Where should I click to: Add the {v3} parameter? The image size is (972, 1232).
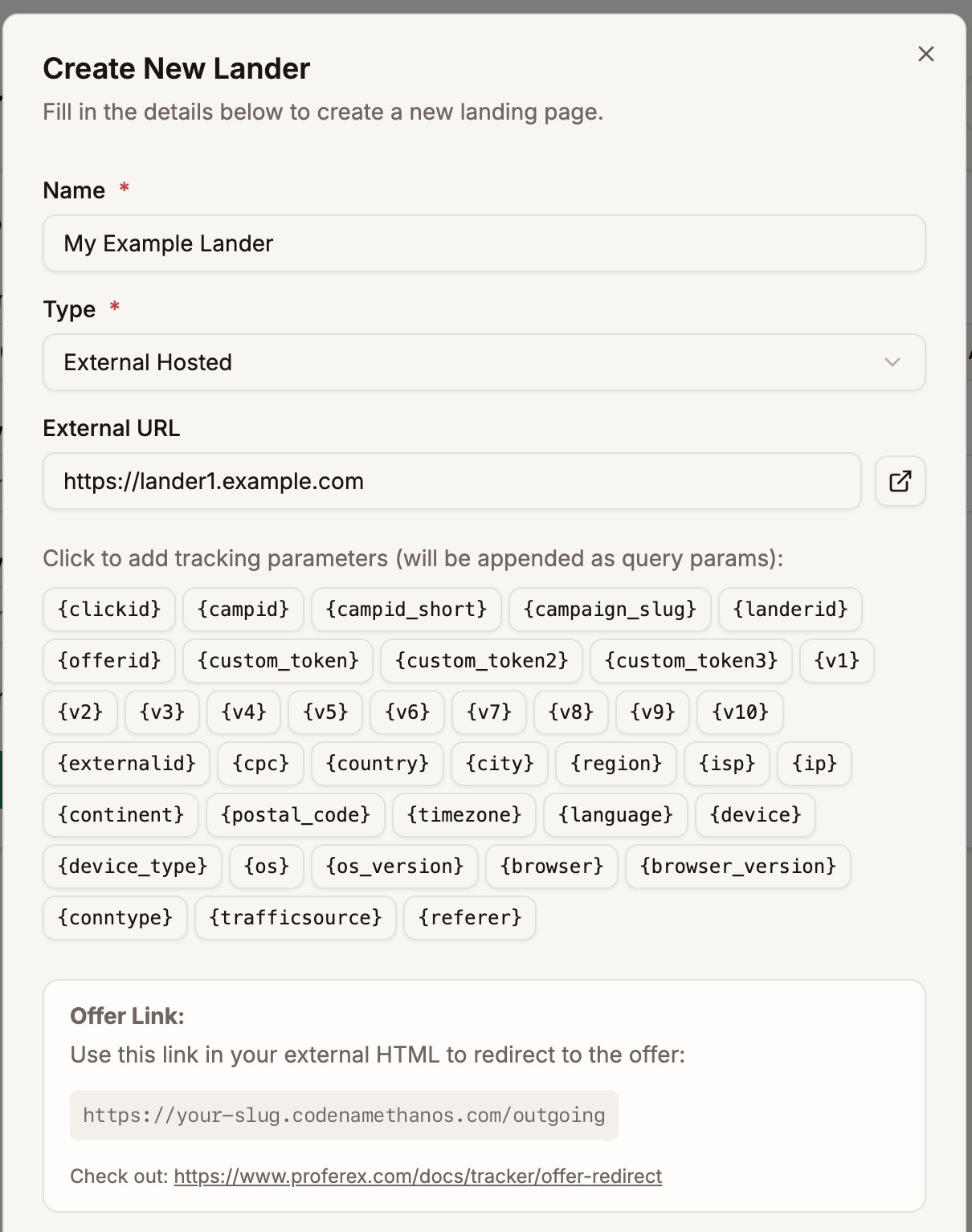(x=162, y=712)
